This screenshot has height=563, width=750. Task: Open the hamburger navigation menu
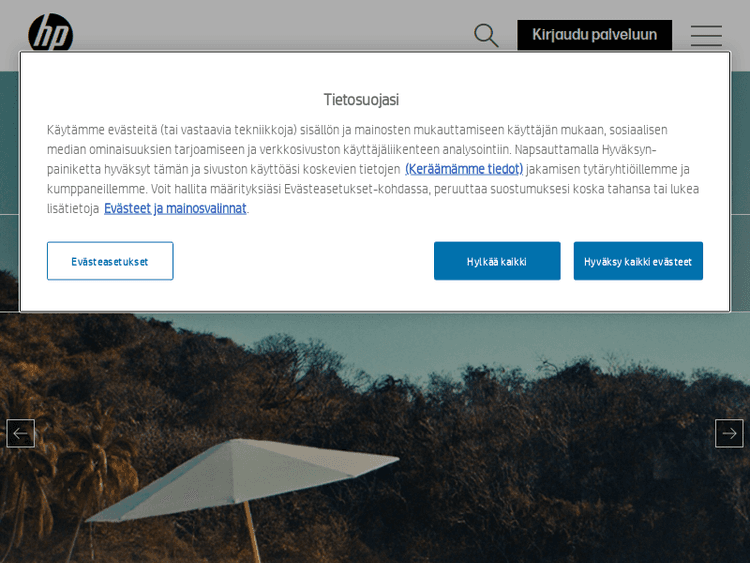(706, 36)
